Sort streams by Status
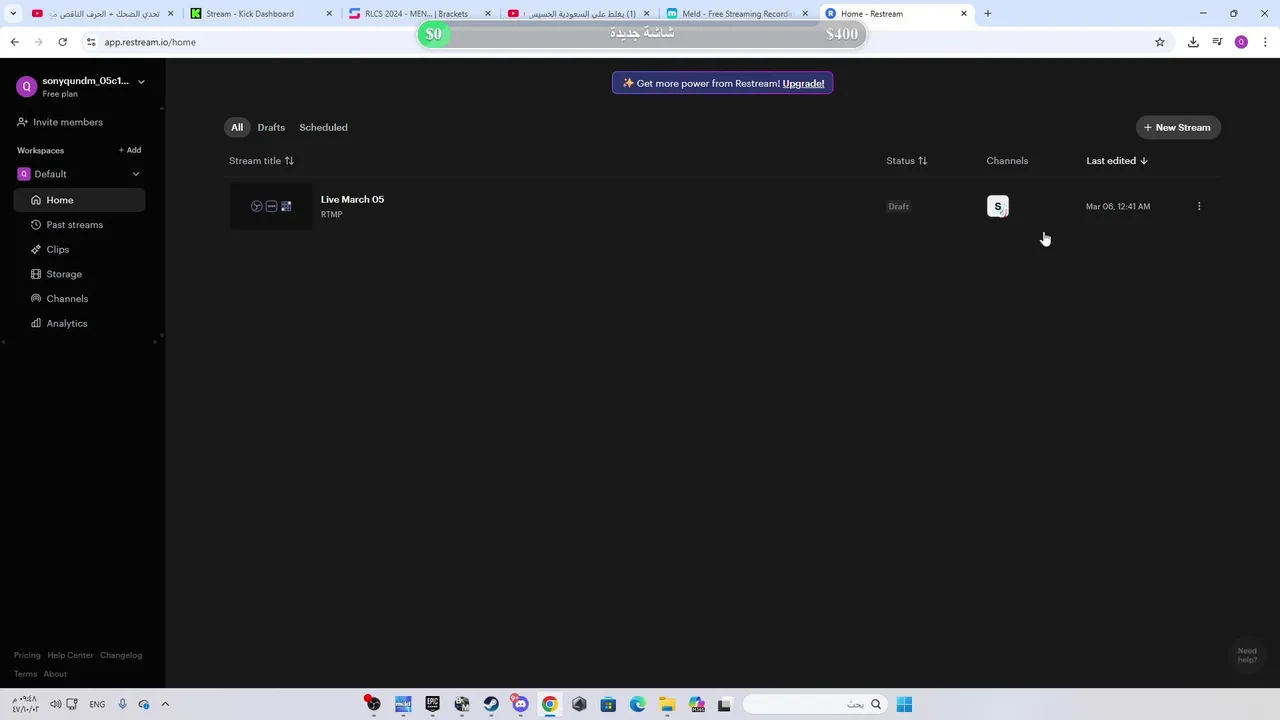Image resolution: width=1280 pixels, height=720 pixels. tap(906, 161)
